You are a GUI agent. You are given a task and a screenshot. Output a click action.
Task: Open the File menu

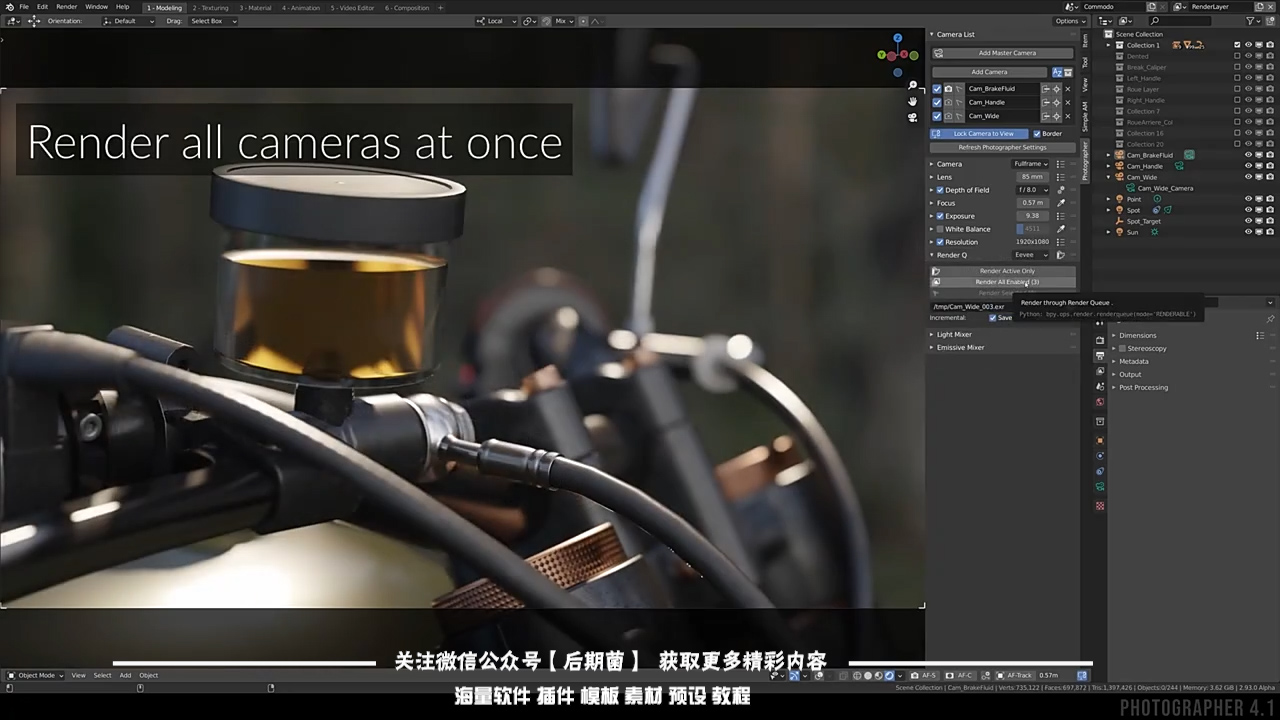pyautogui.click(x=24, y=7)
